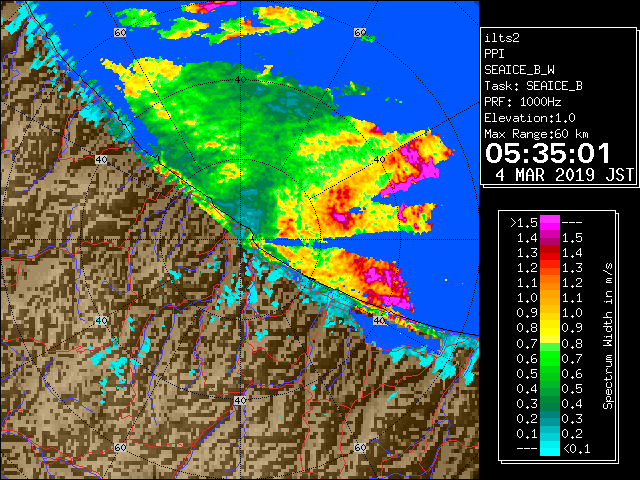Click the "60" range label in the northeast
Viewport: 640px width, 480px height.
point(360,32)
